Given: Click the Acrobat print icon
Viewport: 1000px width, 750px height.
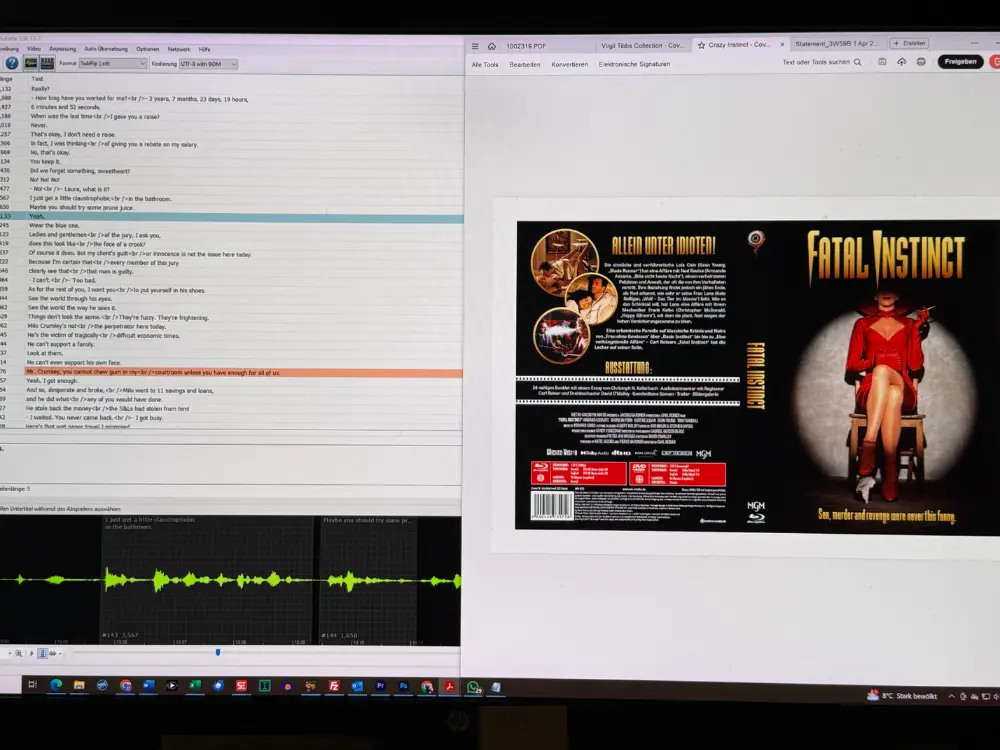Looking at the screenshot, I should 921,62.
